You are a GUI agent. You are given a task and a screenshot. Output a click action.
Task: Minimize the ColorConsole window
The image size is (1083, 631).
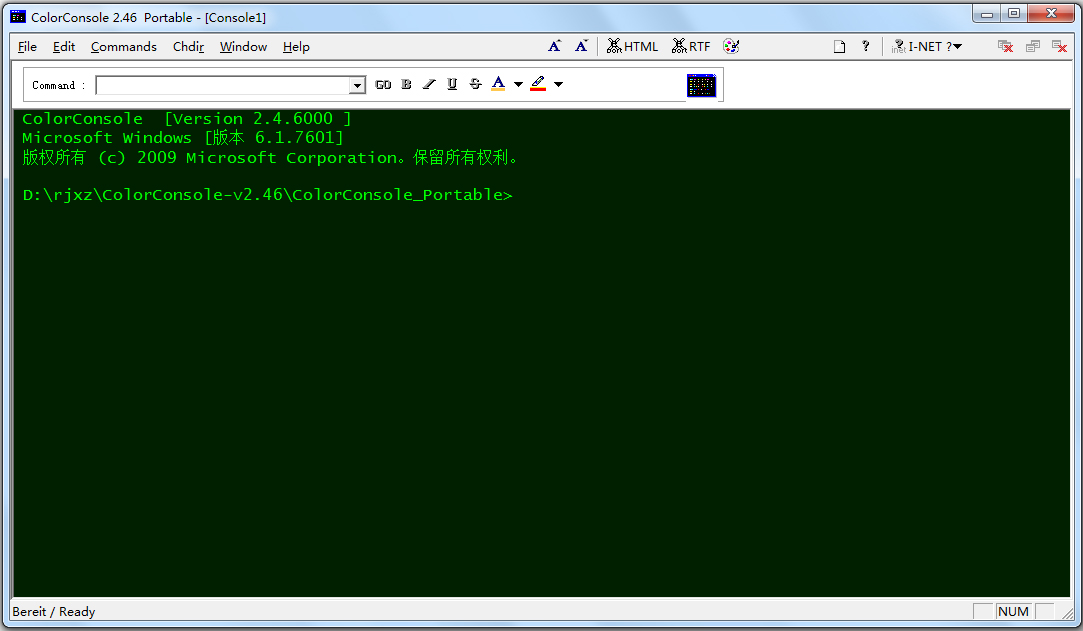(x=987, y=14)
